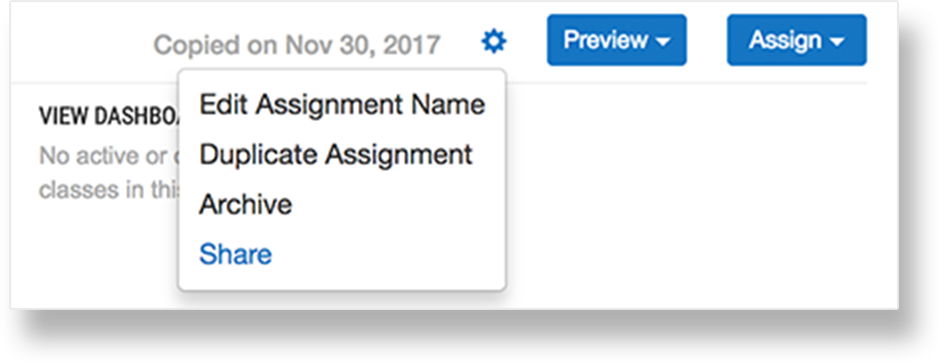Click the 'No active or' gray message
938x362 pixels.
[109, 156]
